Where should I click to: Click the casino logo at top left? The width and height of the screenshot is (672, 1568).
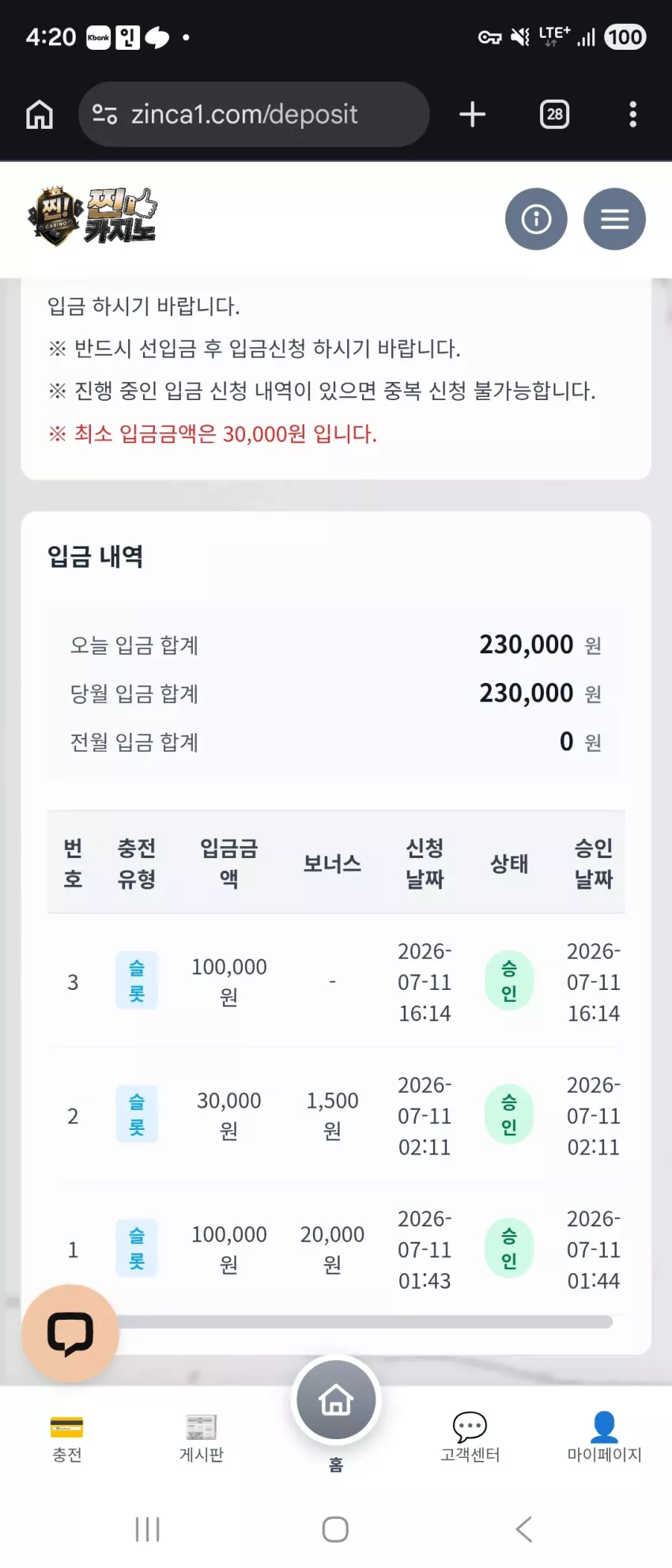point(92,217)
